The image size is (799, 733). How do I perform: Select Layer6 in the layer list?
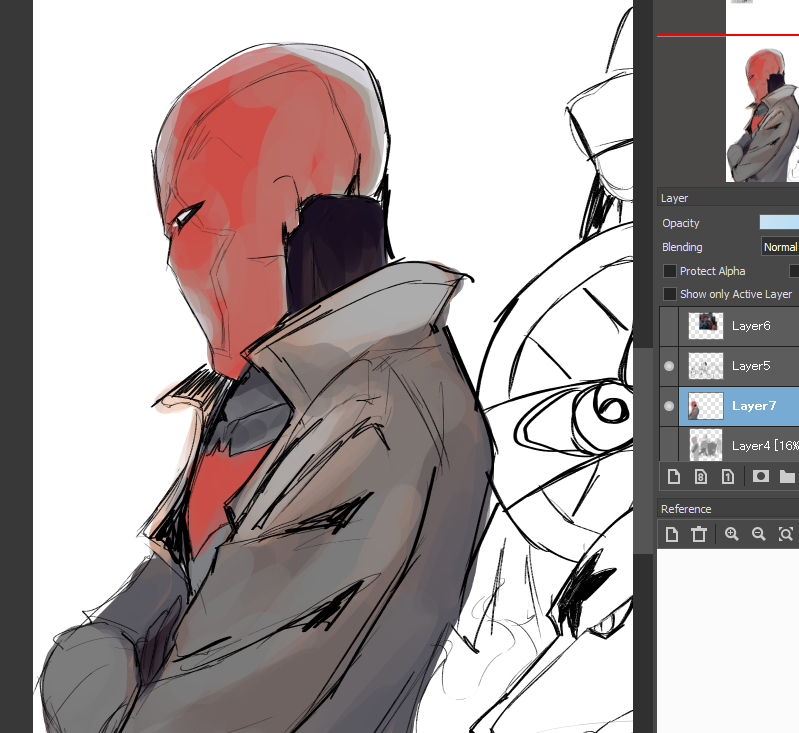coord(739,326)
